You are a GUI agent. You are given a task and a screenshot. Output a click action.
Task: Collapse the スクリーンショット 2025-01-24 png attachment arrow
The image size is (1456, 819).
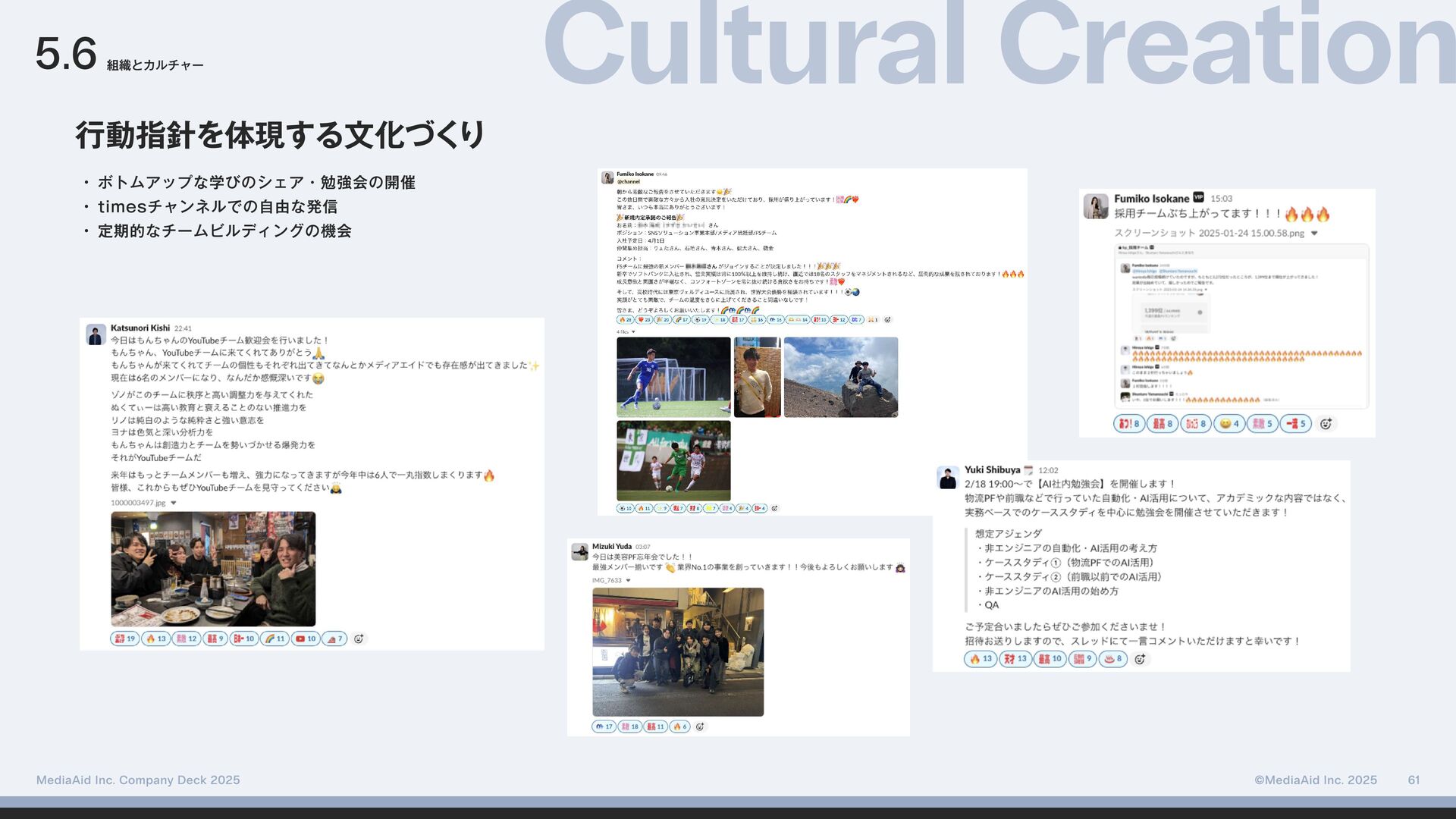coord(1314,234)
